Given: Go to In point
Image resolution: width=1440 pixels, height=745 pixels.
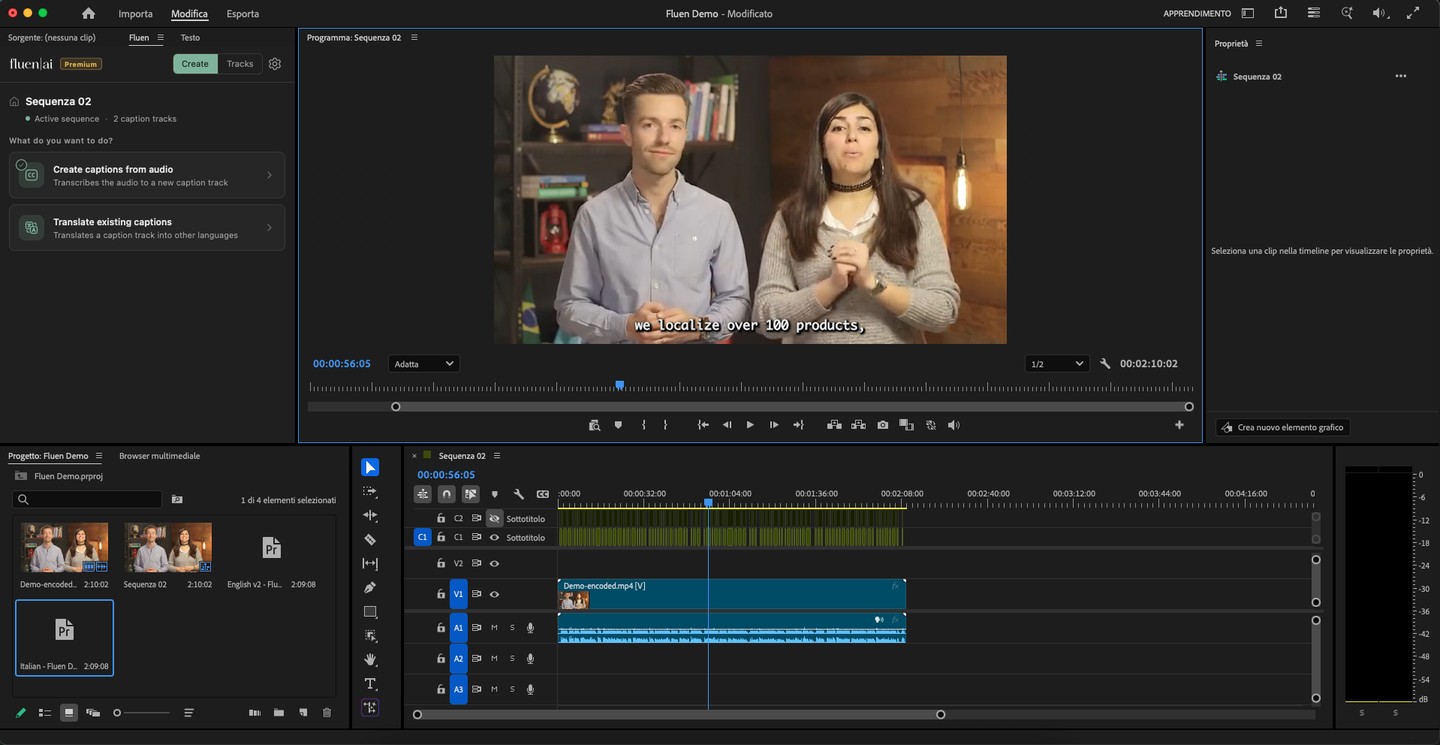Looking at the screenshot, I should point(703,425).
